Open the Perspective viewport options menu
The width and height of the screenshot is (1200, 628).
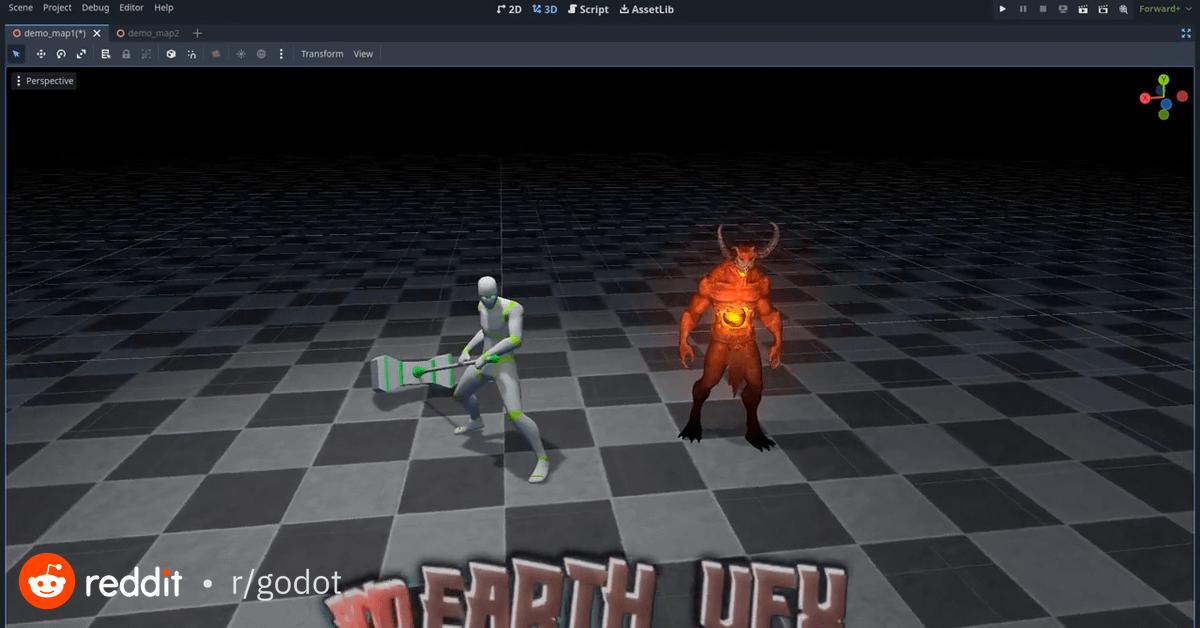point(44,81)
